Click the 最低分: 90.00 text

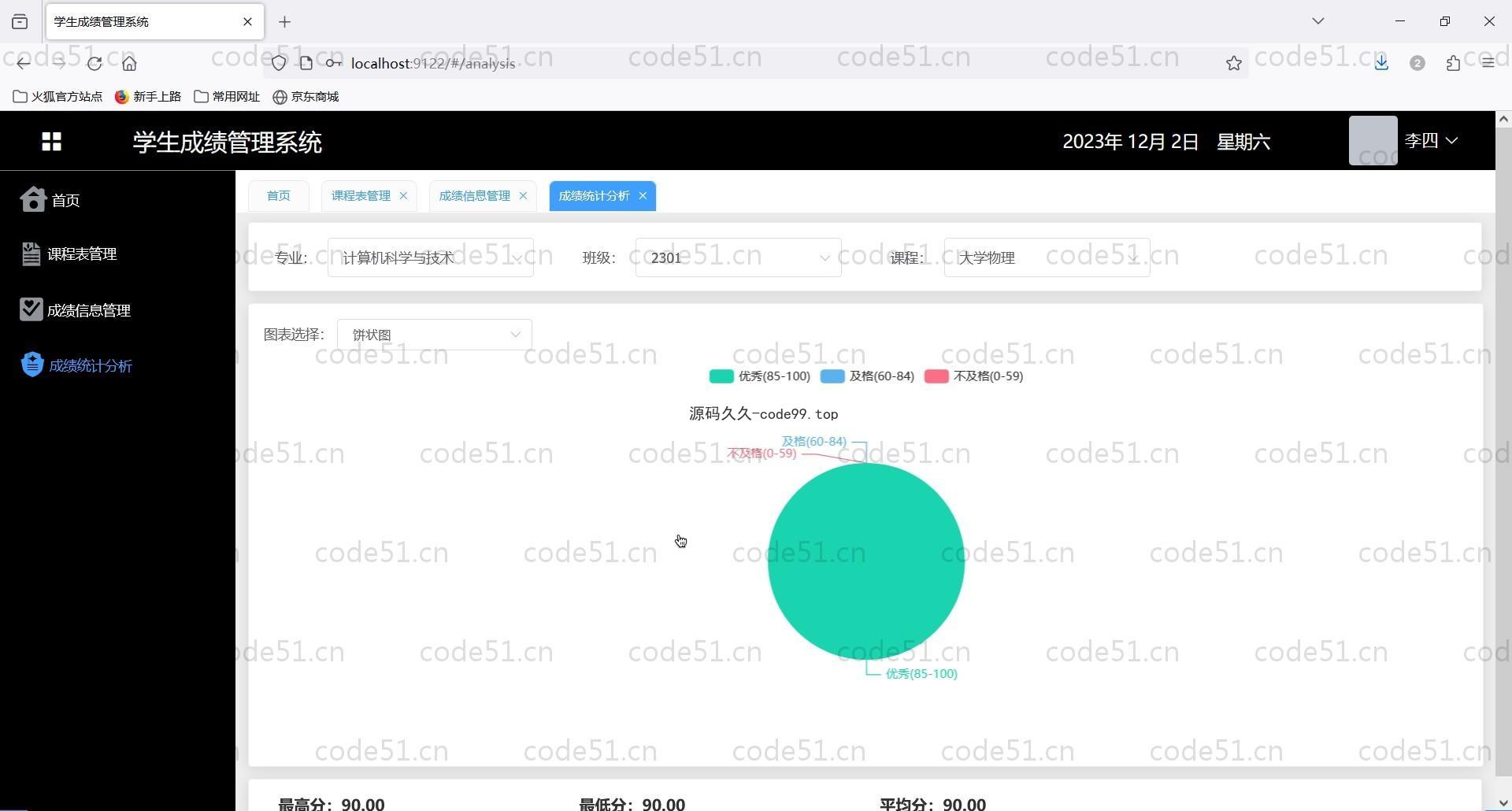click(x=632, y=804)
